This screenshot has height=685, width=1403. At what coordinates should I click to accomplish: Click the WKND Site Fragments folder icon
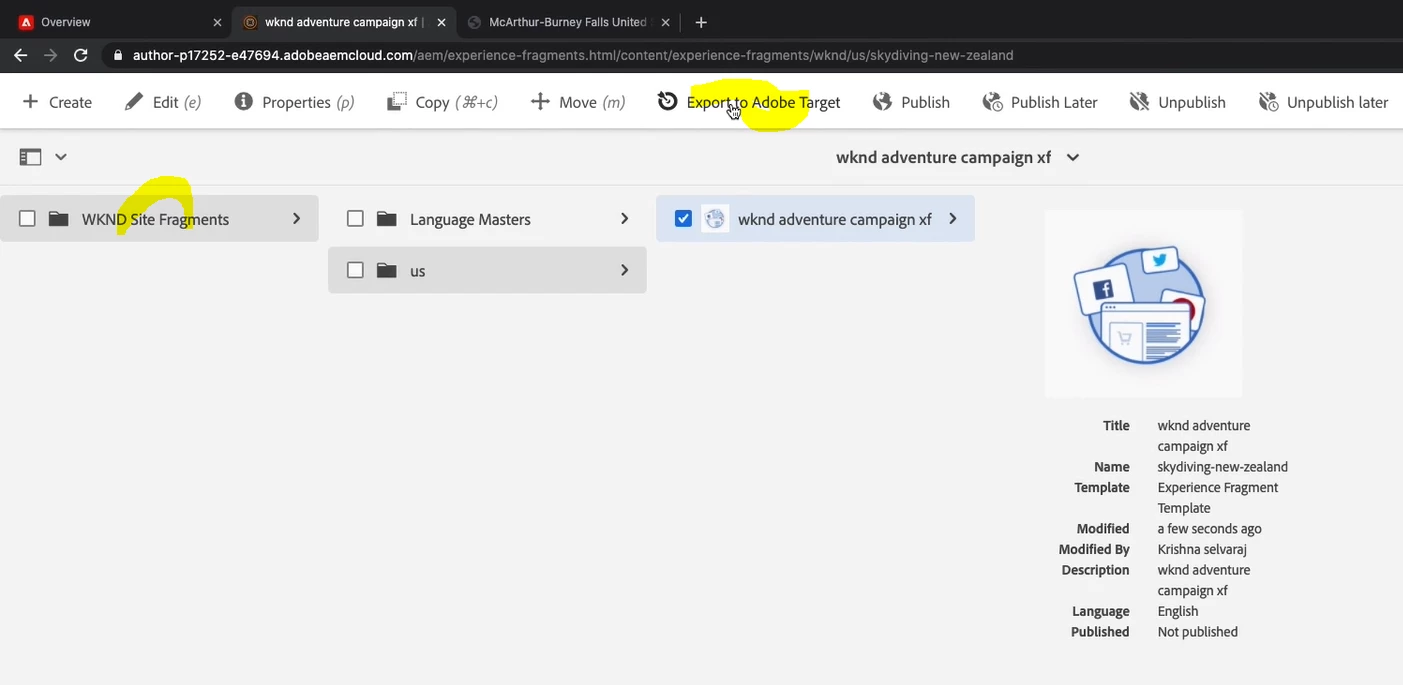click(58, 219)
